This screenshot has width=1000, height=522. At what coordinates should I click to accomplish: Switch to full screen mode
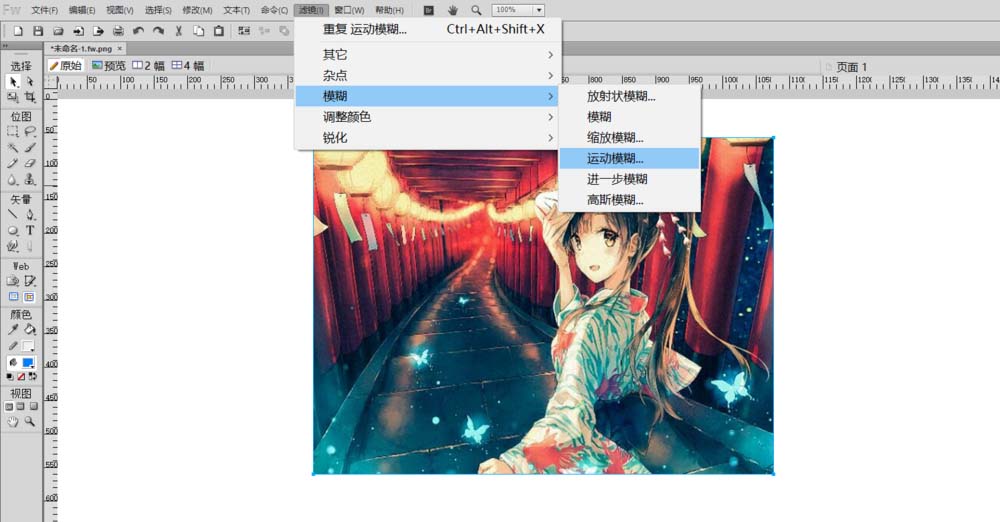click(33, 406)
